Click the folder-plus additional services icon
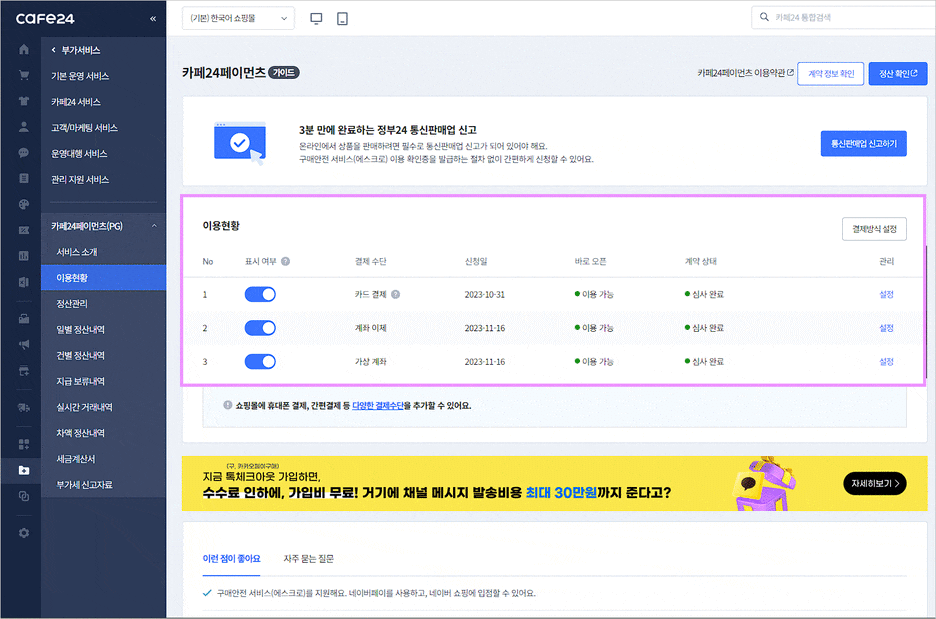Viewport: 936px width, 619px height. pyautogui.click(x=24, y=470)
